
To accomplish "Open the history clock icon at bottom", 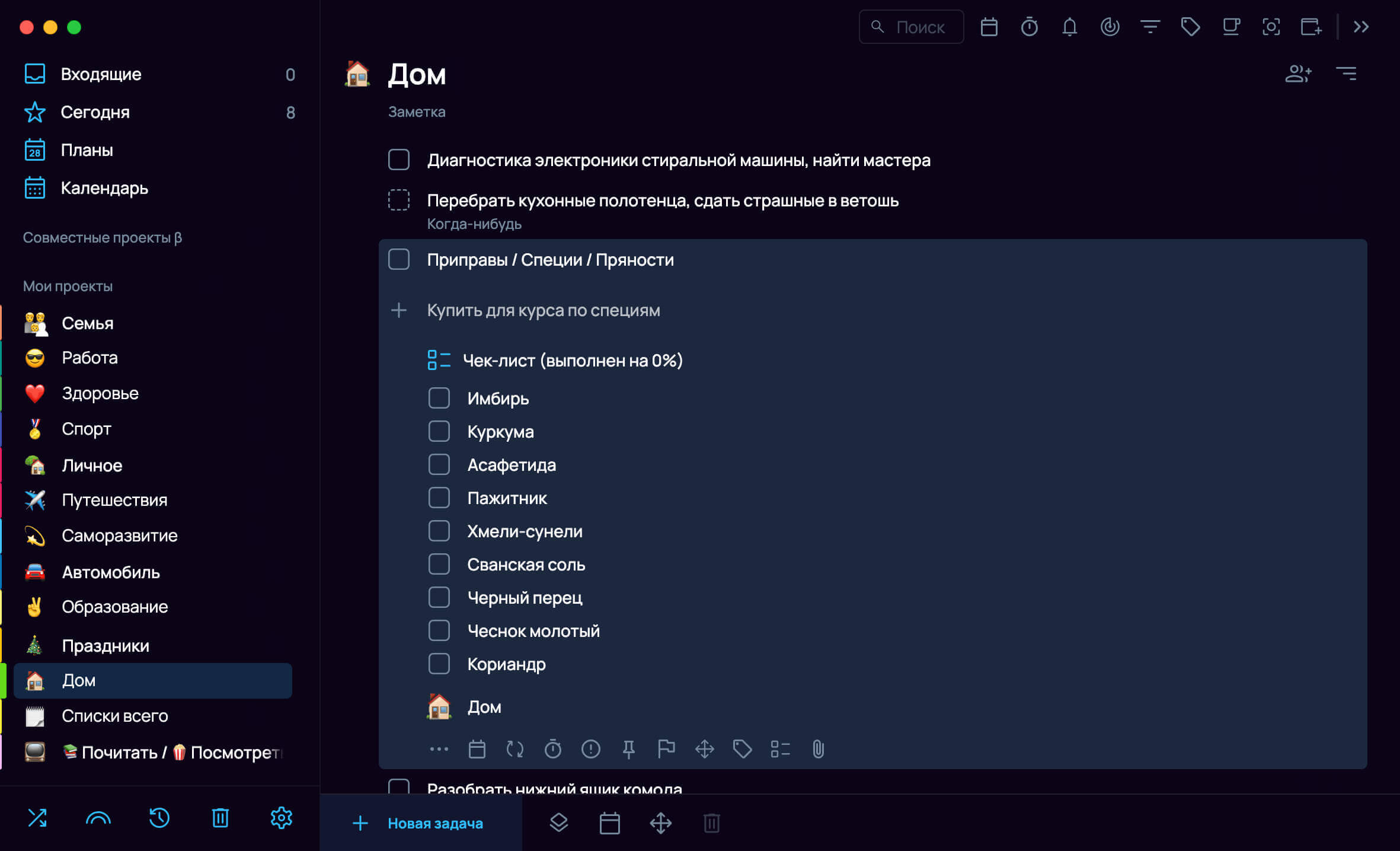I will [x=159, y=818].
